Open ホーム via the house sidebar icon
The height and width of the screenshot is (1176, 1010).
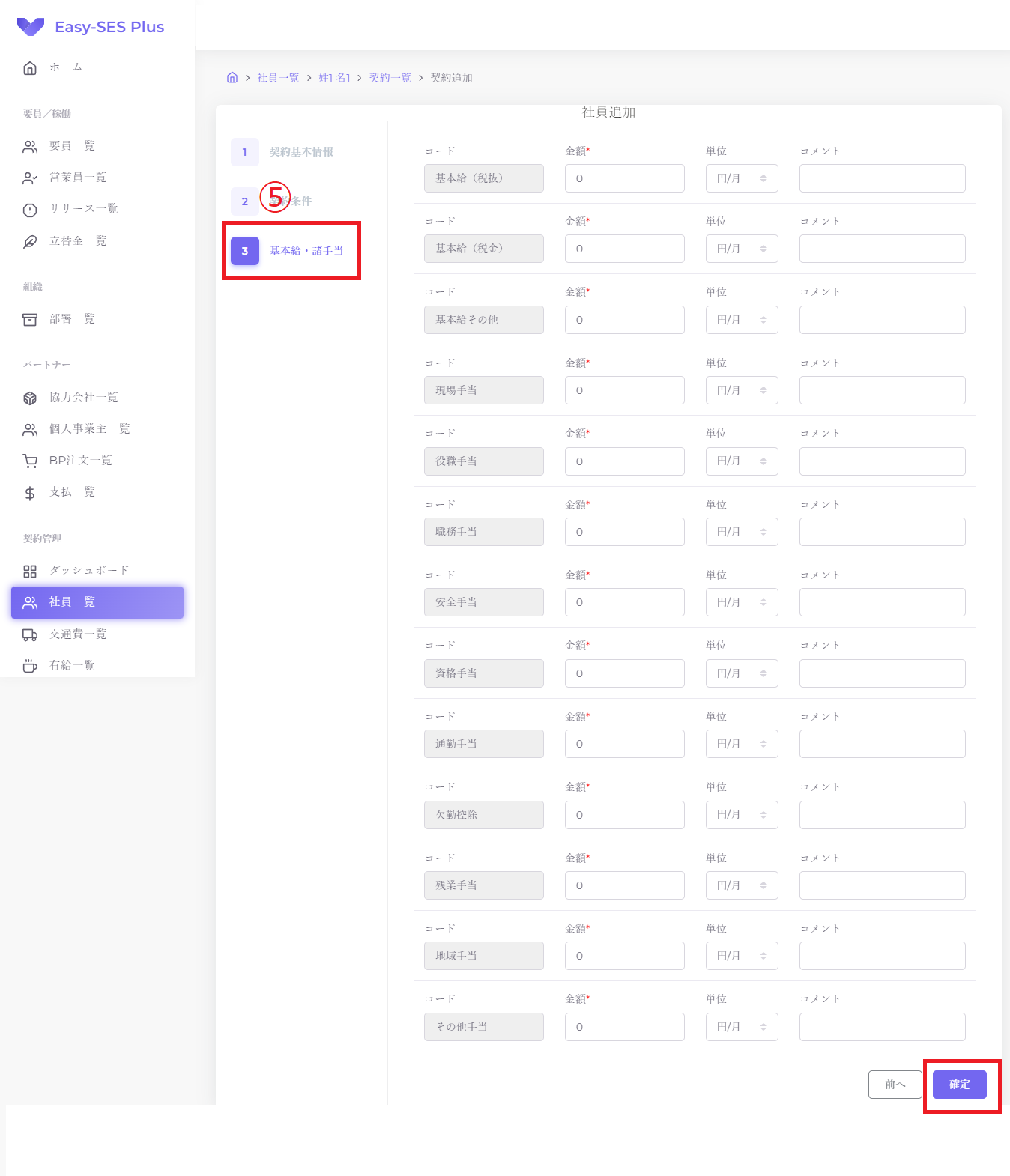(30, 68)
